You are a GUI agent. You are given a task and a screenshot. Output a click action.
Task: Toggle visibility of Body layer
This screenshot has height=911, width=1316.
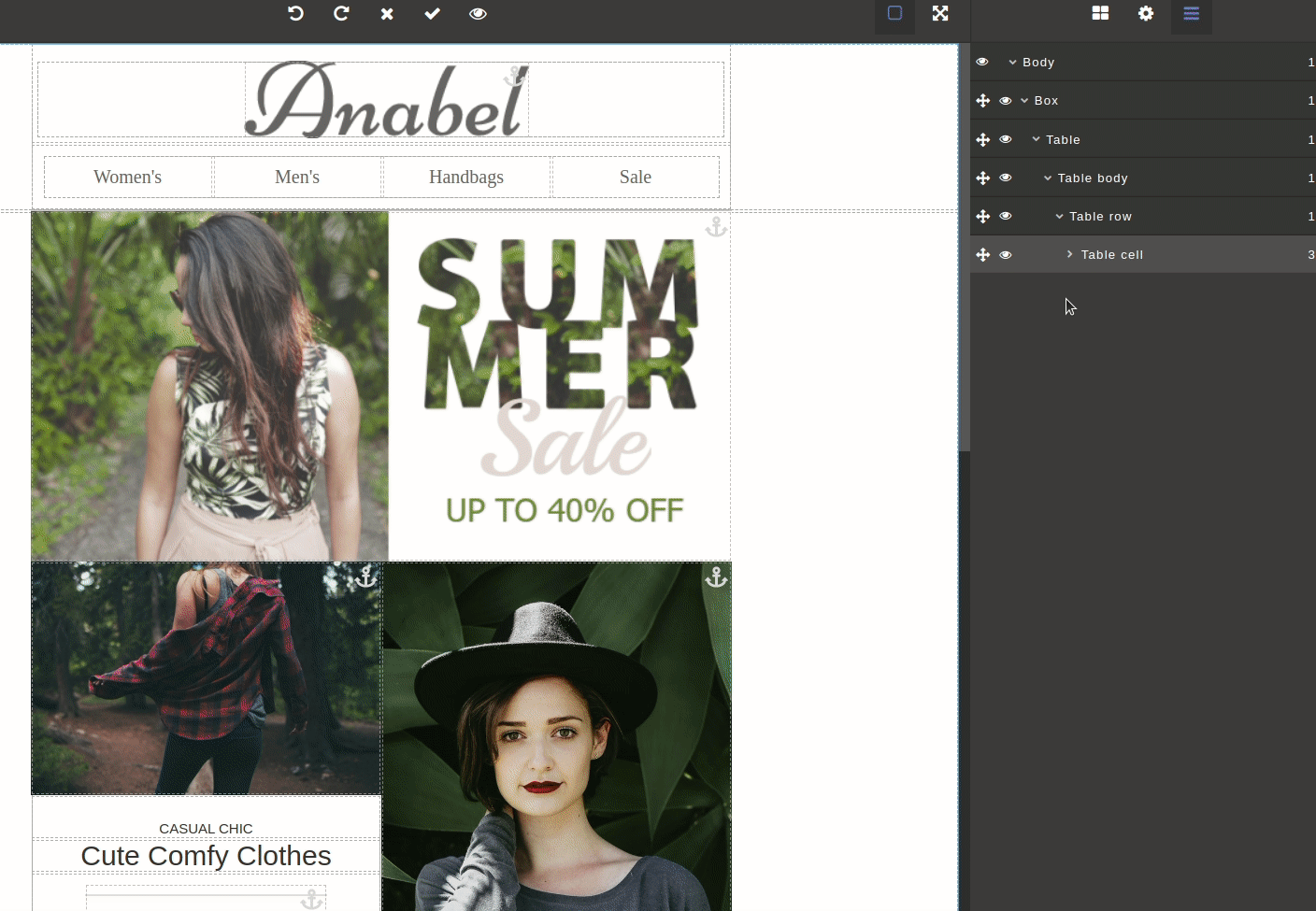(982, 62)
